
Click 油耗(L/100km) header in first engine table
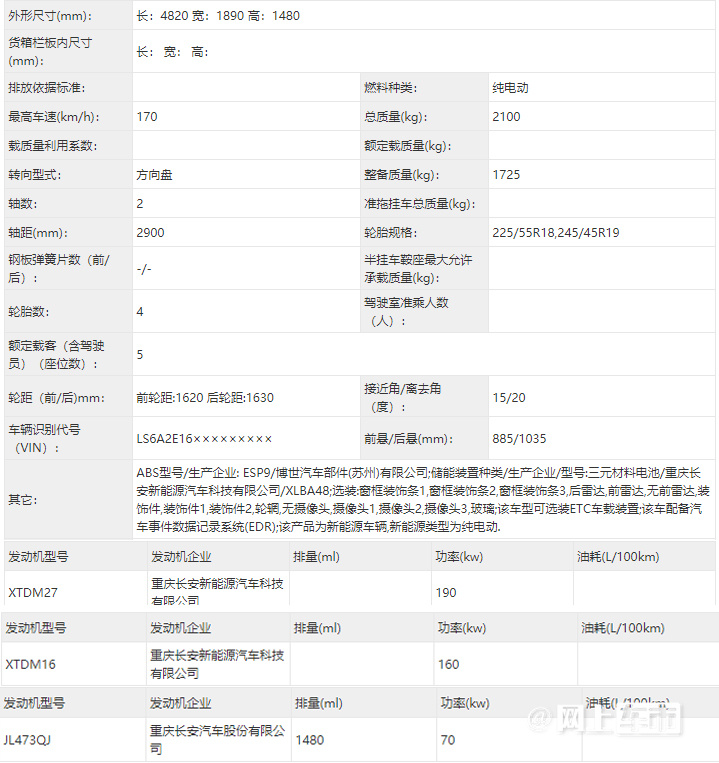tap(618, 557)
